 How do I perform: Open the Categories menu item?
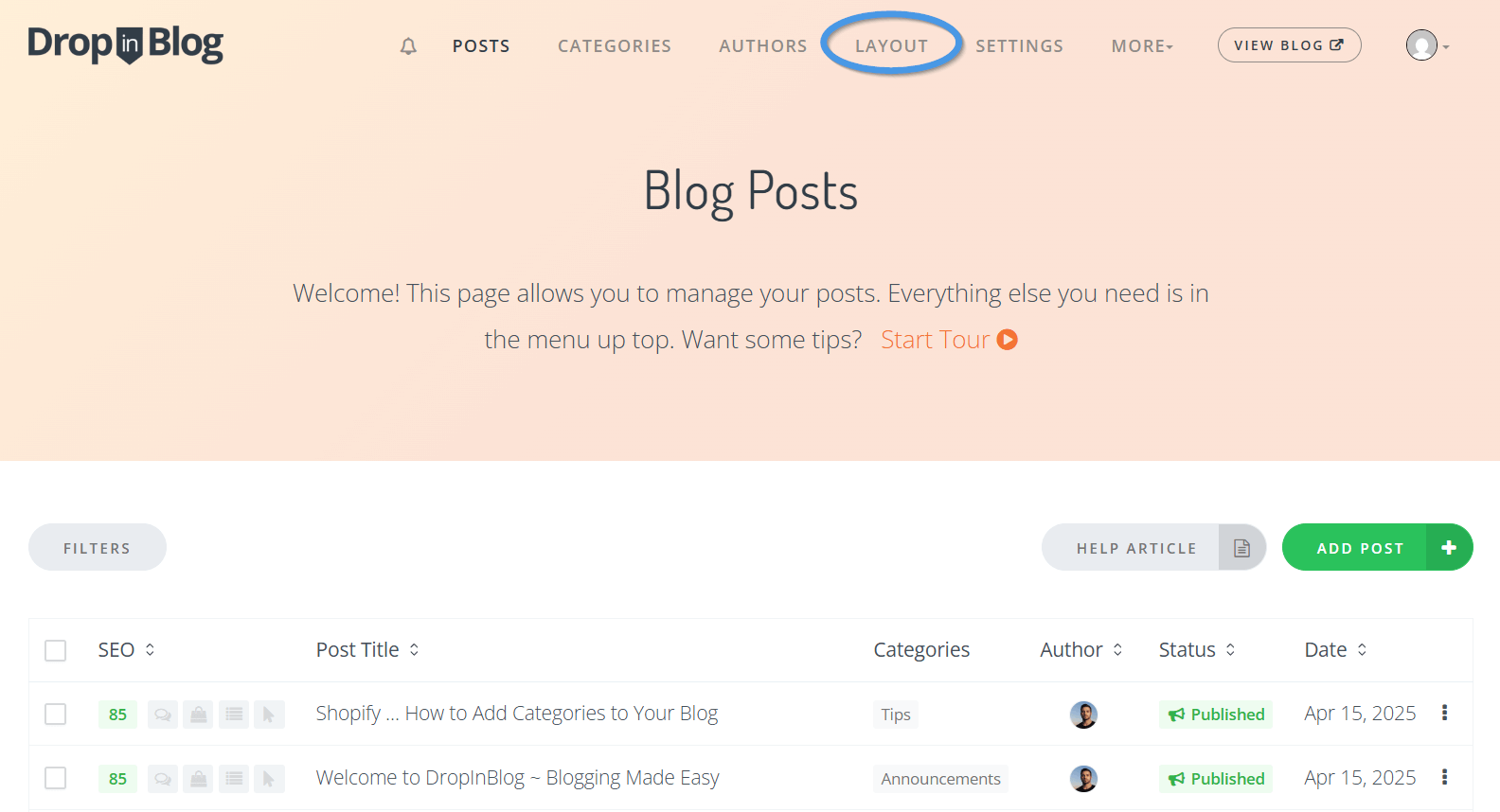tap(615, 46)
